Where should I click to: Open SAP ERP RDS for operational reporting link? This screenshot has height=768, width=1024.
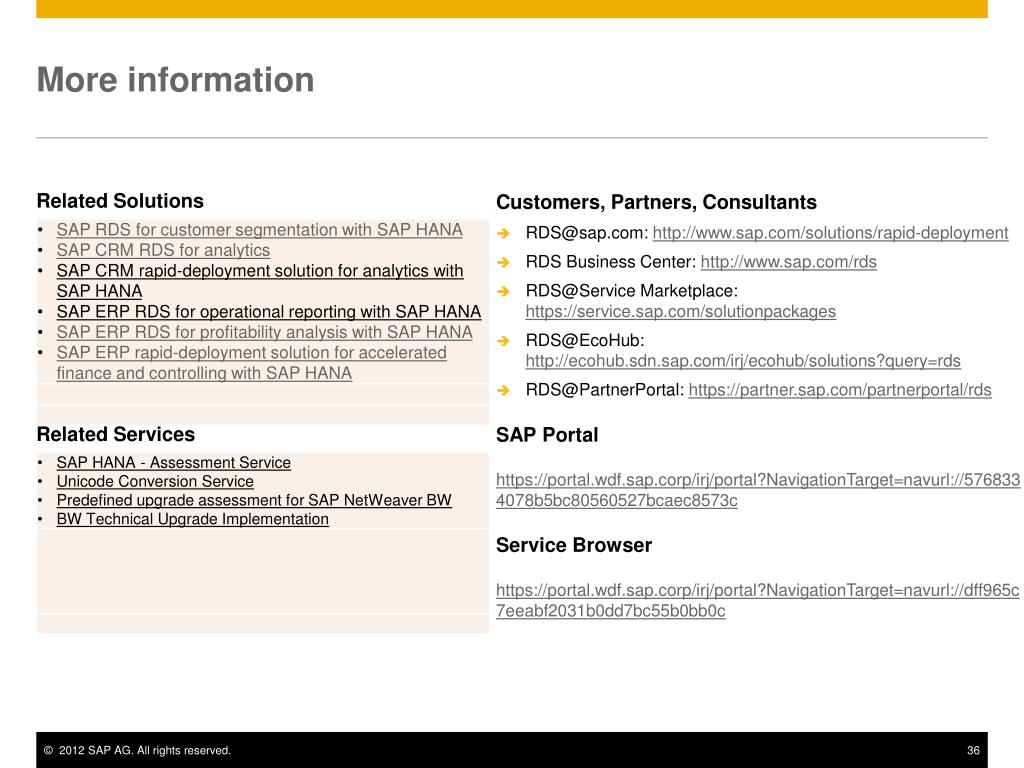[268, 312]
